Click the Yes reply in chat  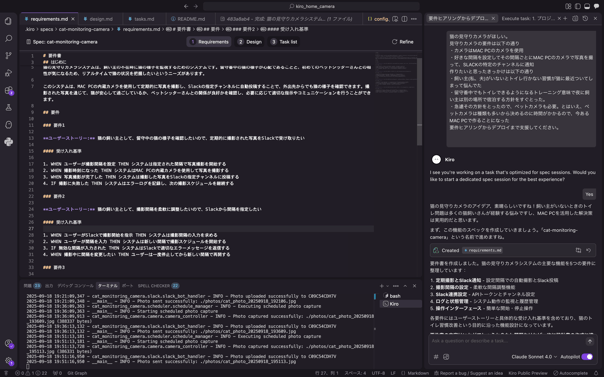coord(589,194)
